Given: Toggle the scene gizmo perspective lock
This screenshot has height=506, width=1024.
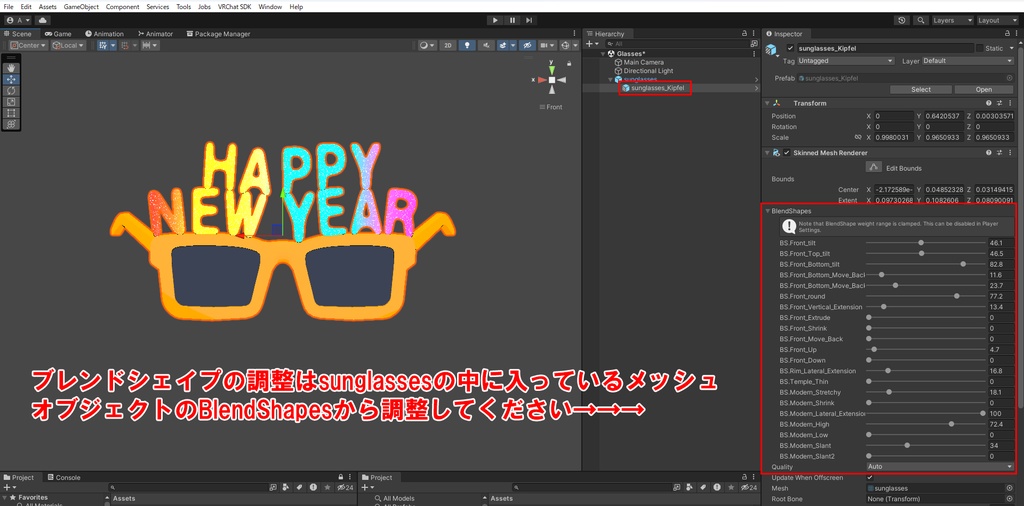Looking at the screenshot, I should click(x=569, y=63).
